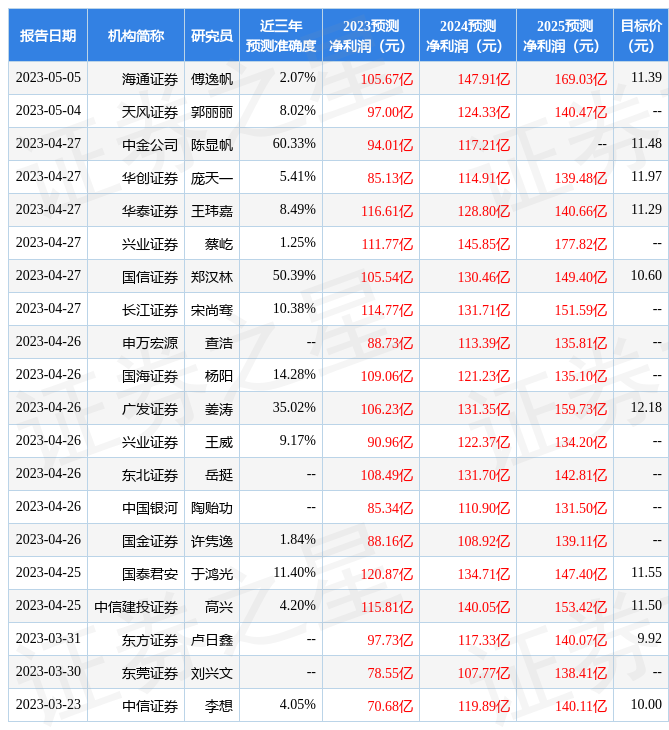Select the date cell 2023-05-05
669x730 pixels.
48,77
